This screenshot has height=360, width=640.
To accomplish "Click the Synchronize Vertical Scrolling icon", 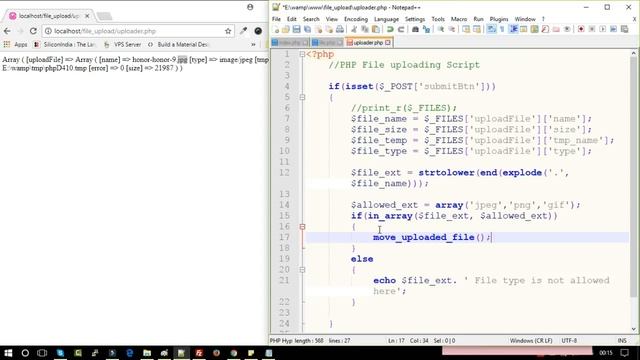I will tap(466, 29).
